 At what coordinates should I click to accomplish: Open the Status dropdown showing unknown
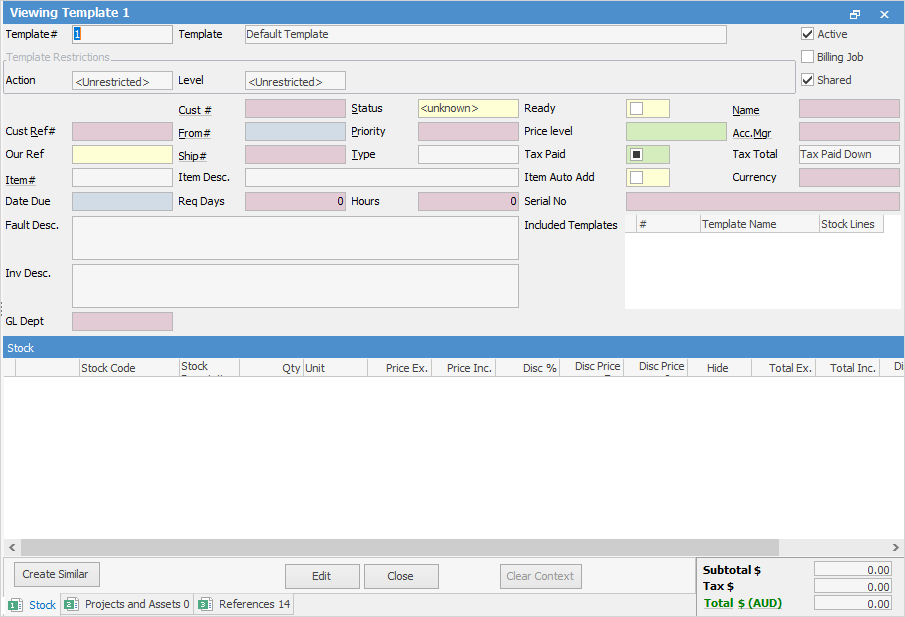[x=468, y=108]
